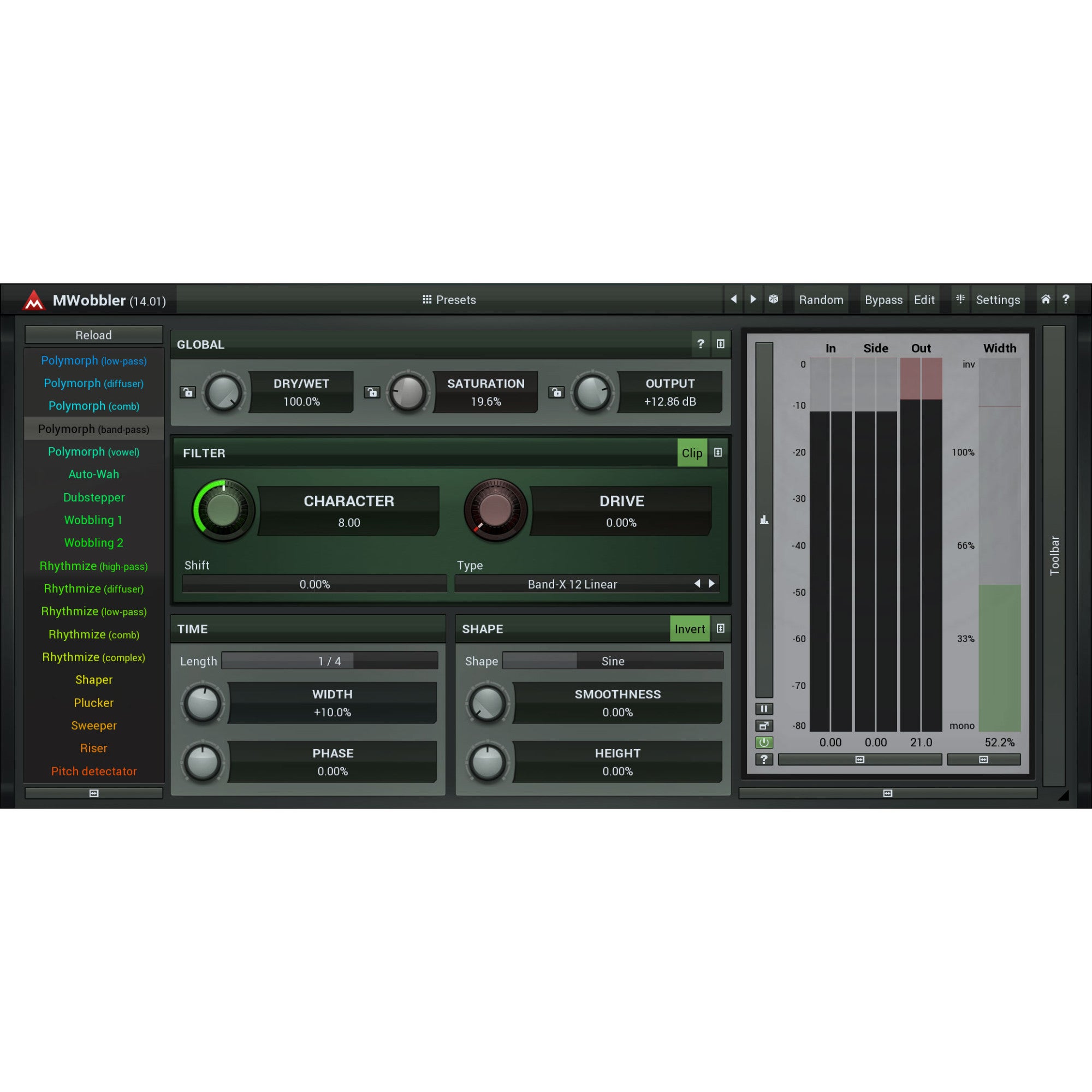
Task: Select the Polymorph (diffuser) preset
Action: click(94, 383)
